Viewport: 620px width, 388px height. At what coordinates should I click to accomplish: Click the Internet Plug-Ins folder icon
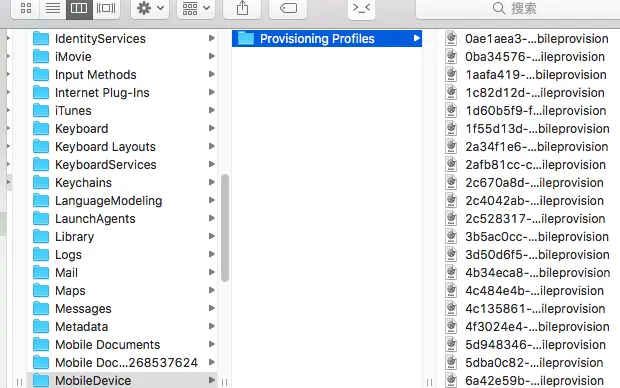coord(41,93)
